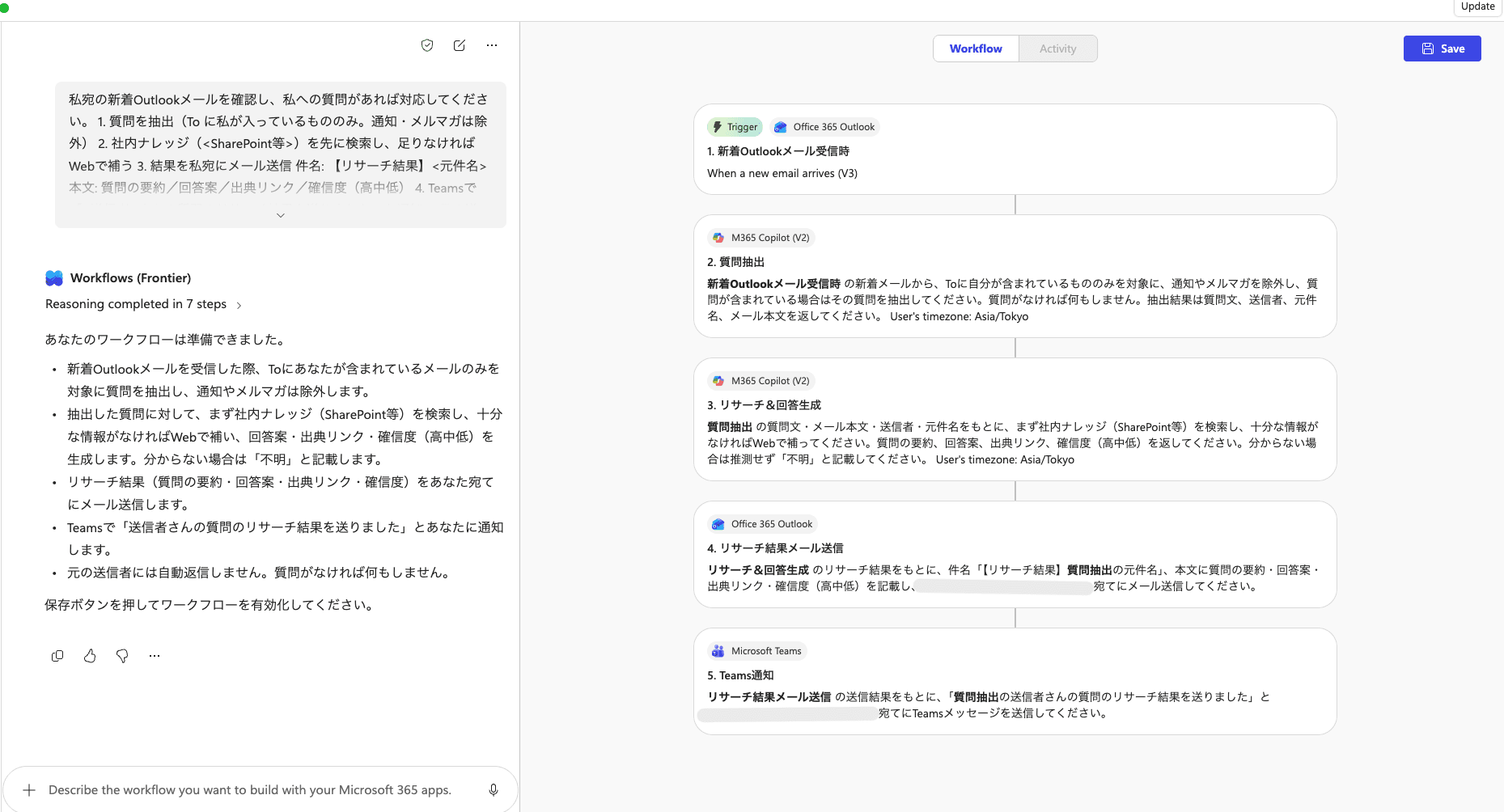Click the Microsoft Teams badge in step 5

click(x=756, y=651)
